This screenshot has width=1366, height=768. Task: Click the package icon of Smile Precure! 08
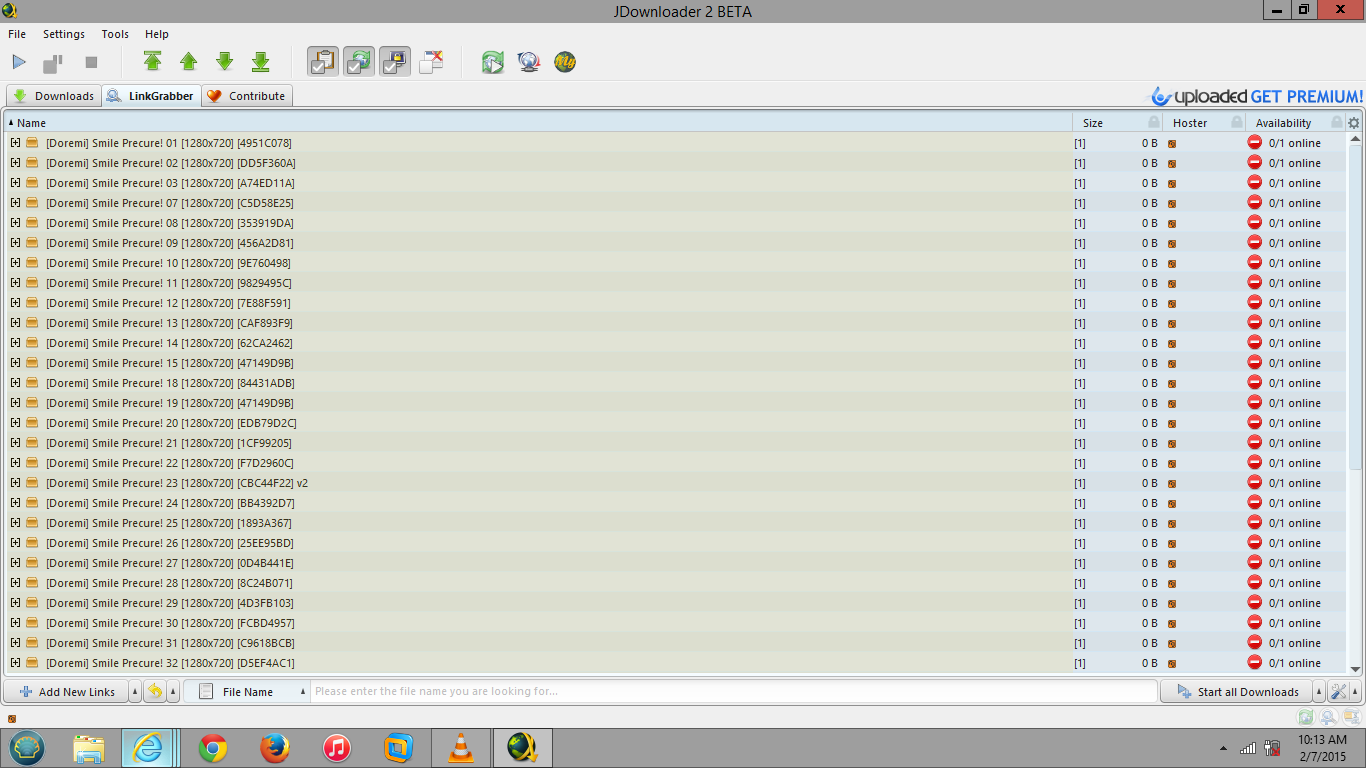point(32,223)
